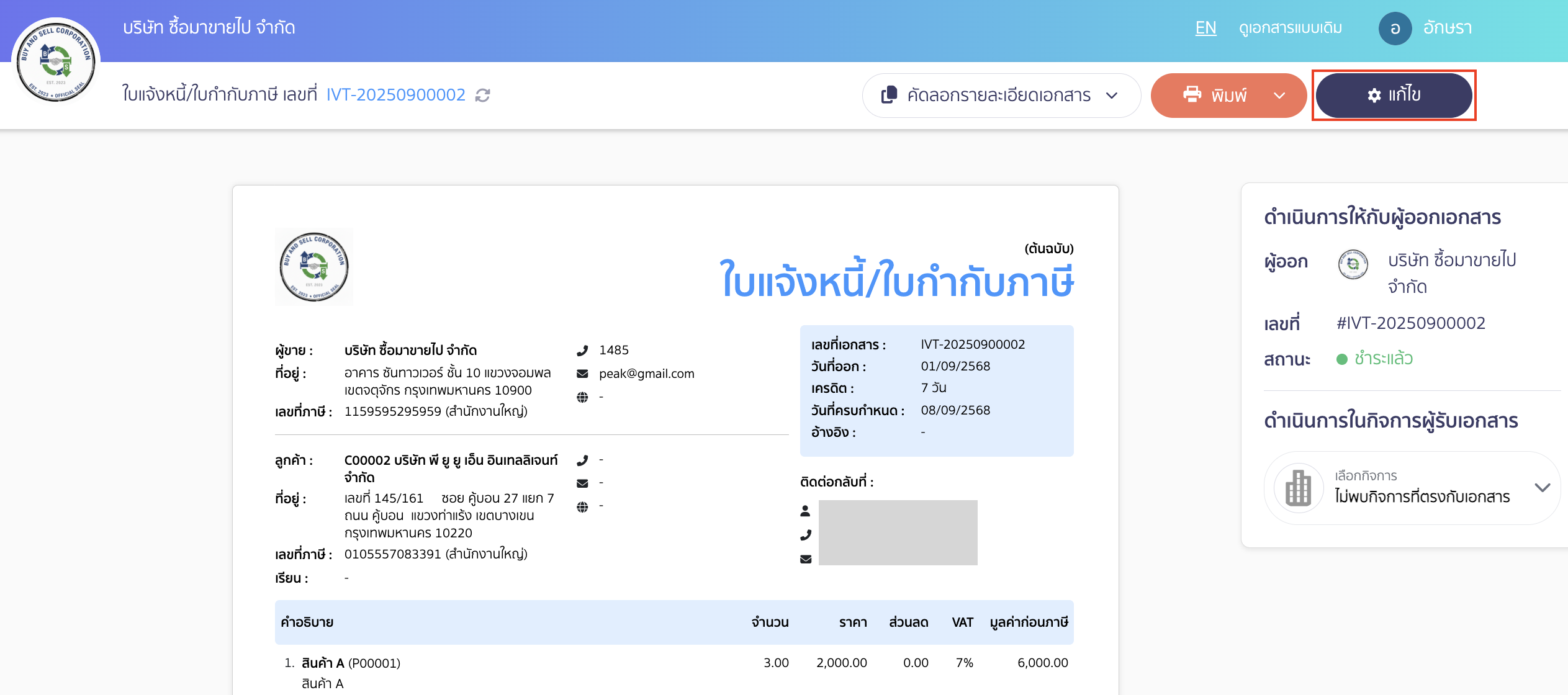
Task: Click the อ user avatar circle
Action: click(1395, 28)
